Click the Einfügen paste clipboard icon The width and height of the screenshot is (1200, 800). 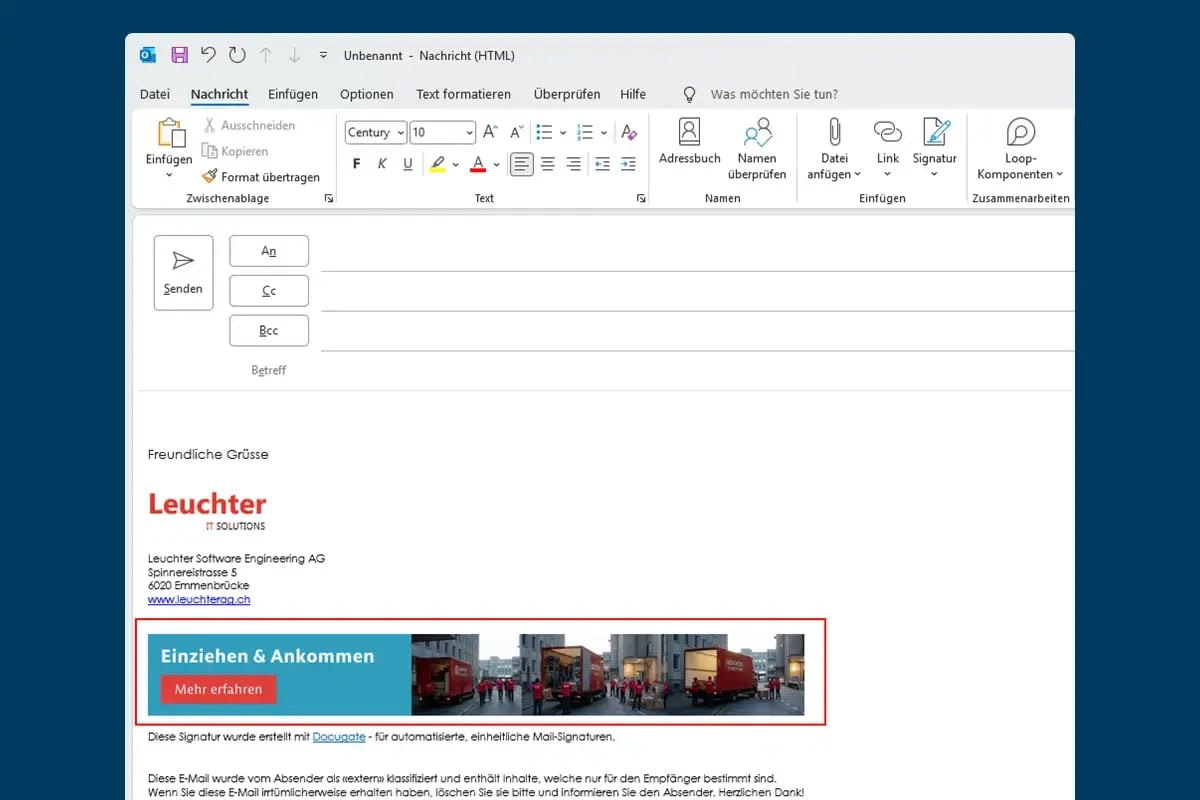[x=170, y=133]
